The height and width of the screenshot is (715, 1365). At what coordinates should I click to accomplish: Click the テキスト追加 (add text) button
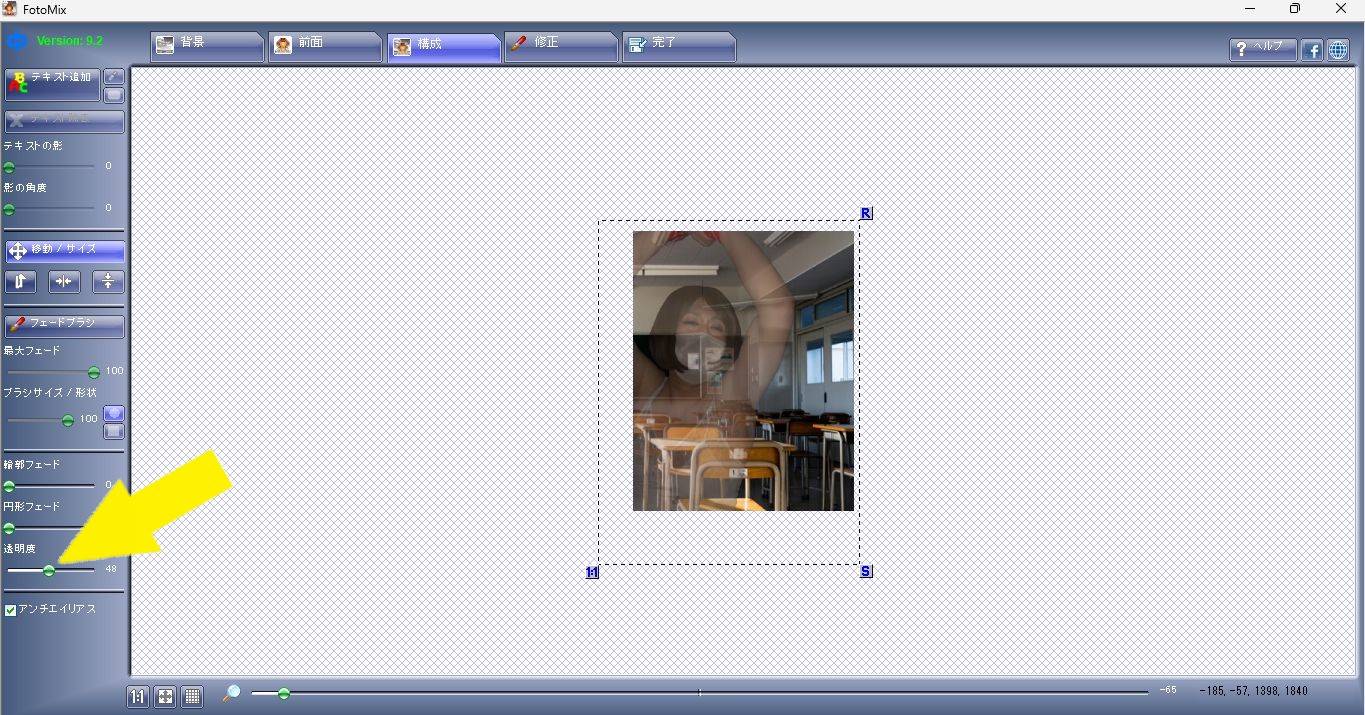tap(53, 85)
